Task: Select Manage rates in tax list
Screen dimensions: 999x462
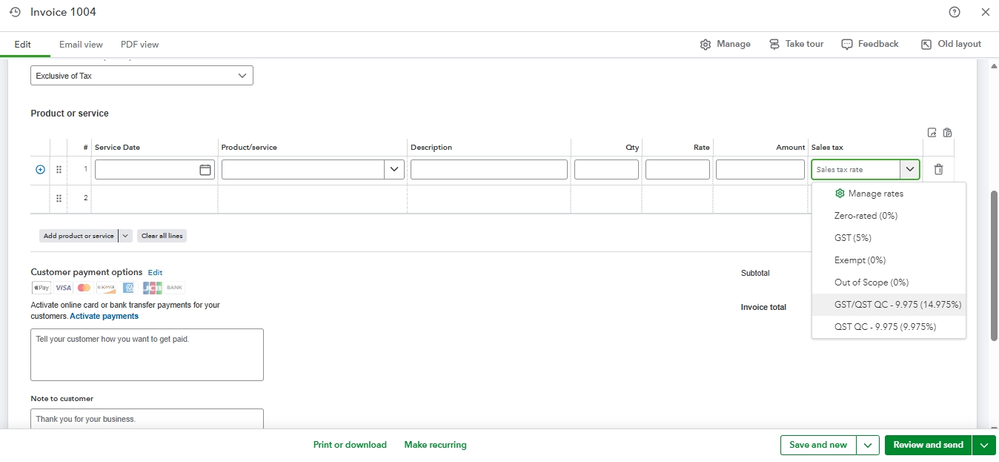Action: tap(888, 193)
